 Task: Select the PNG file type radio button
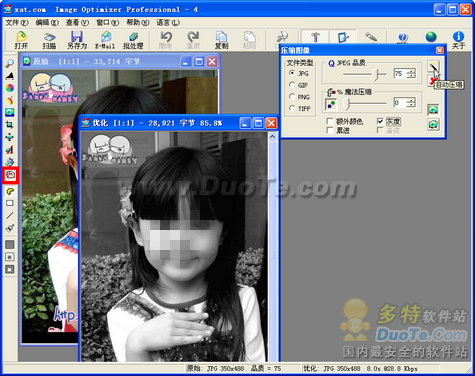[x=292, y=96]
